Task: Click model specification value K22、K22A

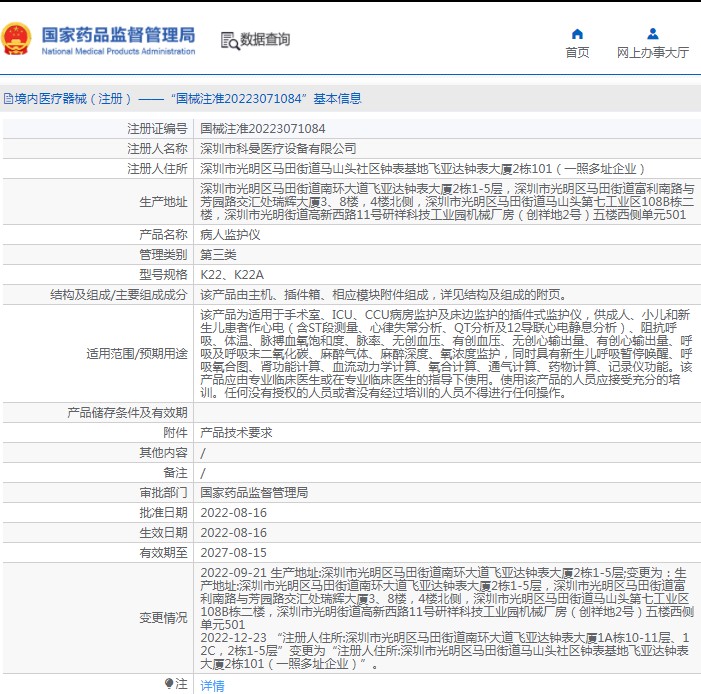Action: [x=231, y=274]
